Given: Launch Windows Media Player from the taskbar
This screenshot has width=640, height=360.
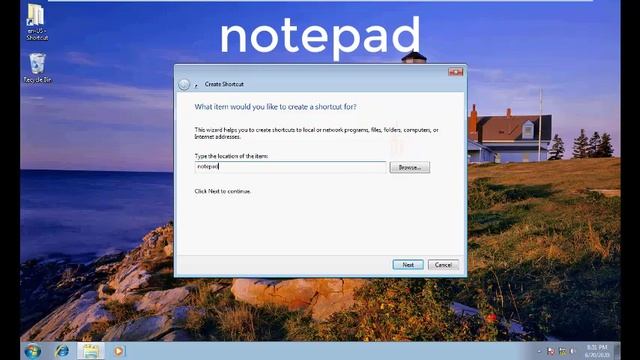Looking at the screenshot, I should pos(119,351).
